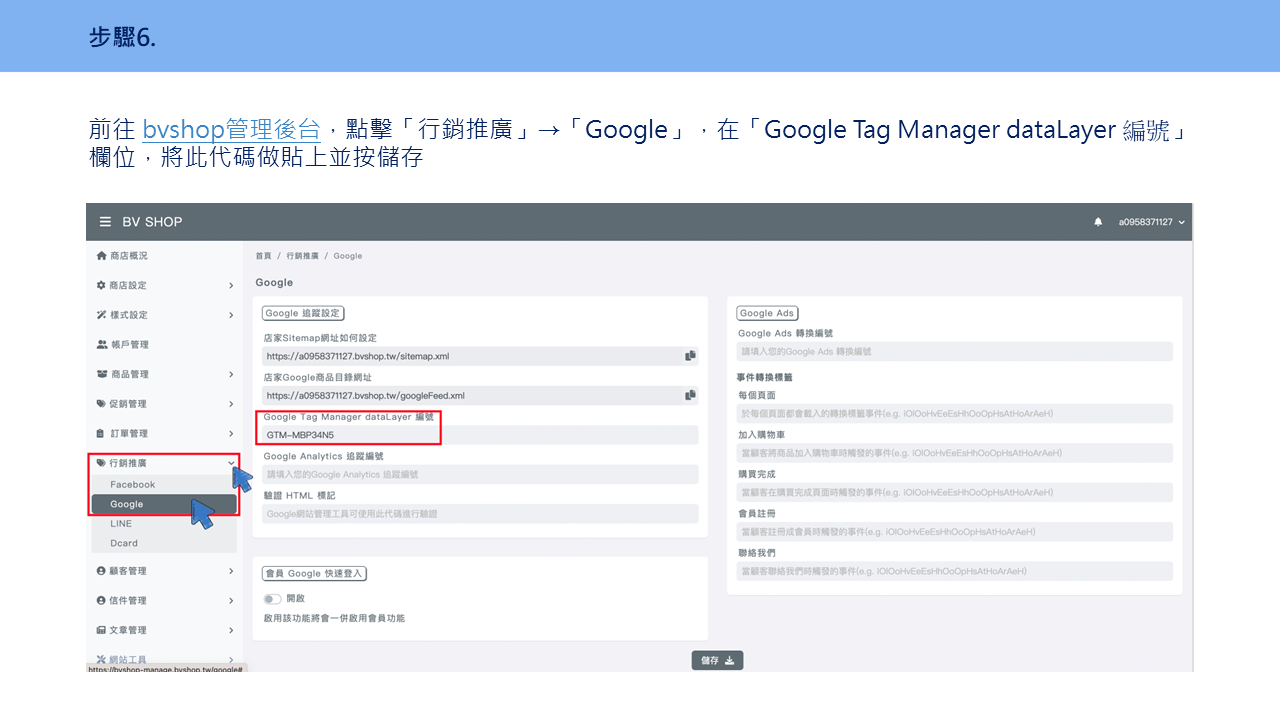Focus the GTM-MBP34N5 dataLayer field
Viewport: 1280px width, 720px height.
pyautogui.click(x=481, y=435)
